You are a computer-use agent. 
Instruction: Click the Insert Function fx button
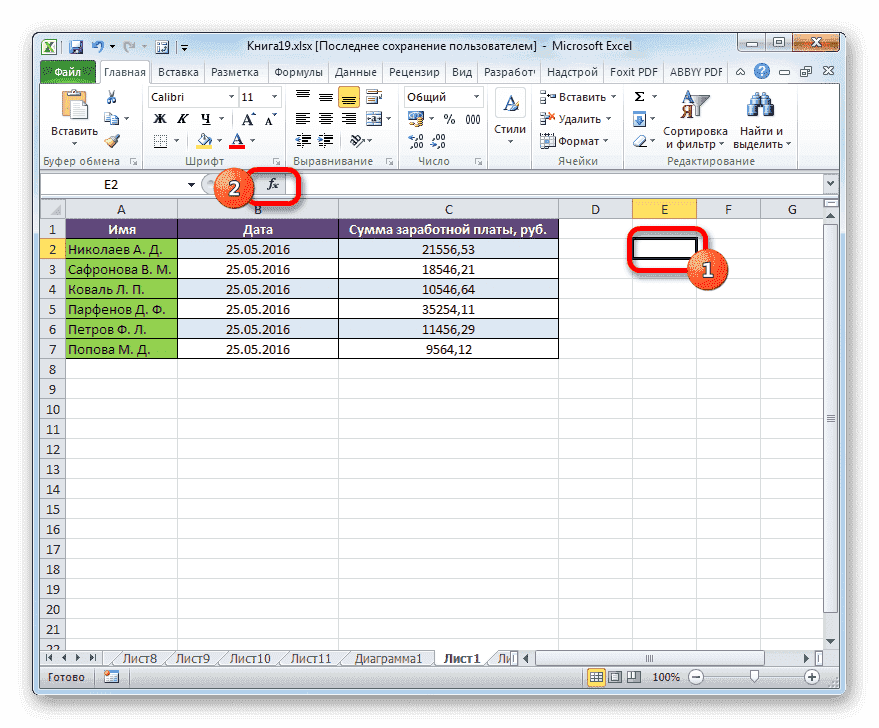click(x=272, y=185)
